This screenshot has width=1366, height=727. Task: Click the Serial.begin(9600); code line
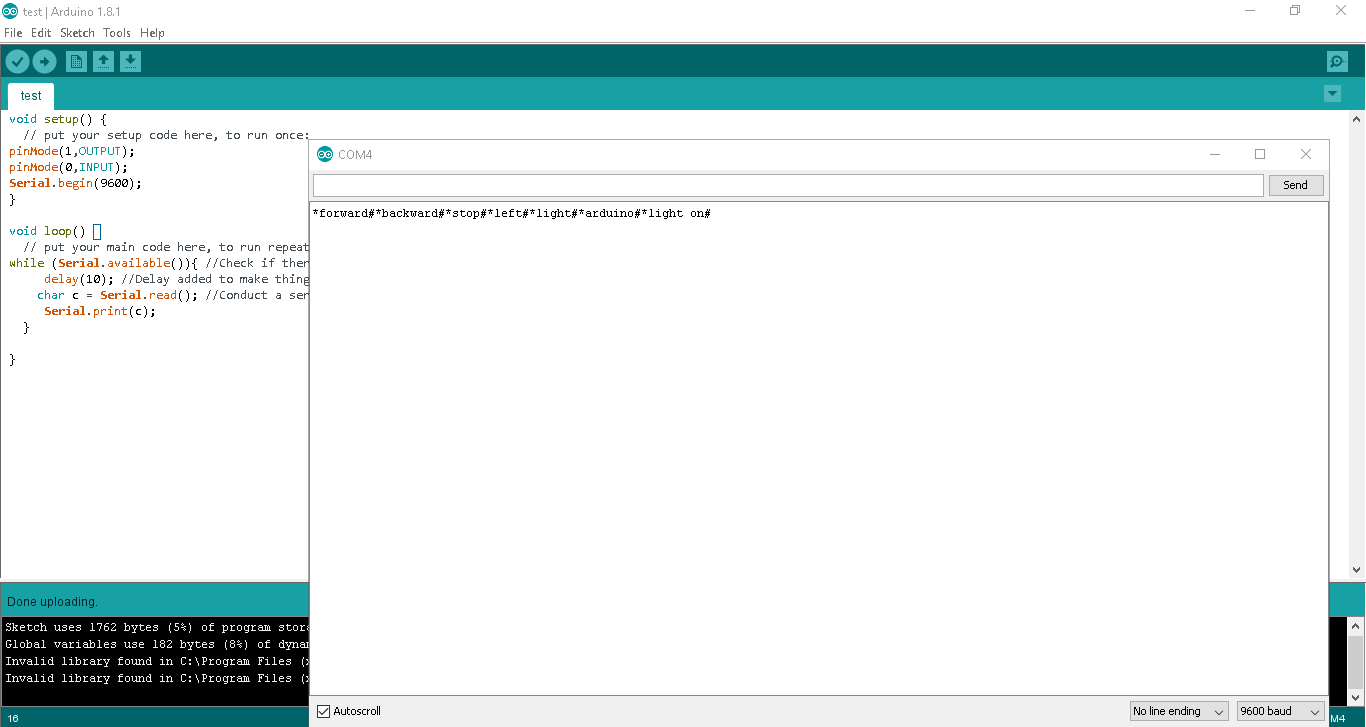(75, 183)
